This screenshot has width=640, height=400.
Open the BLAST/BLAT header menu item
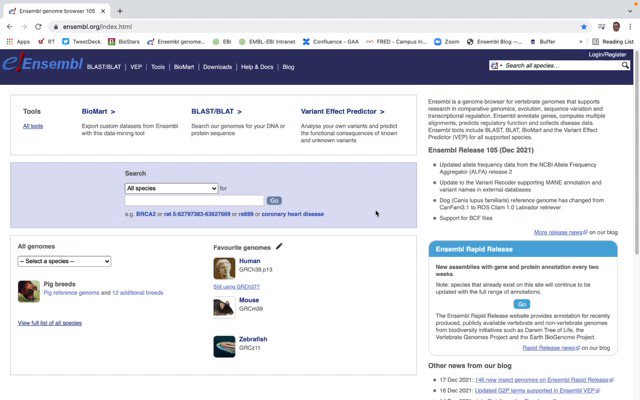tap(104, 67)
